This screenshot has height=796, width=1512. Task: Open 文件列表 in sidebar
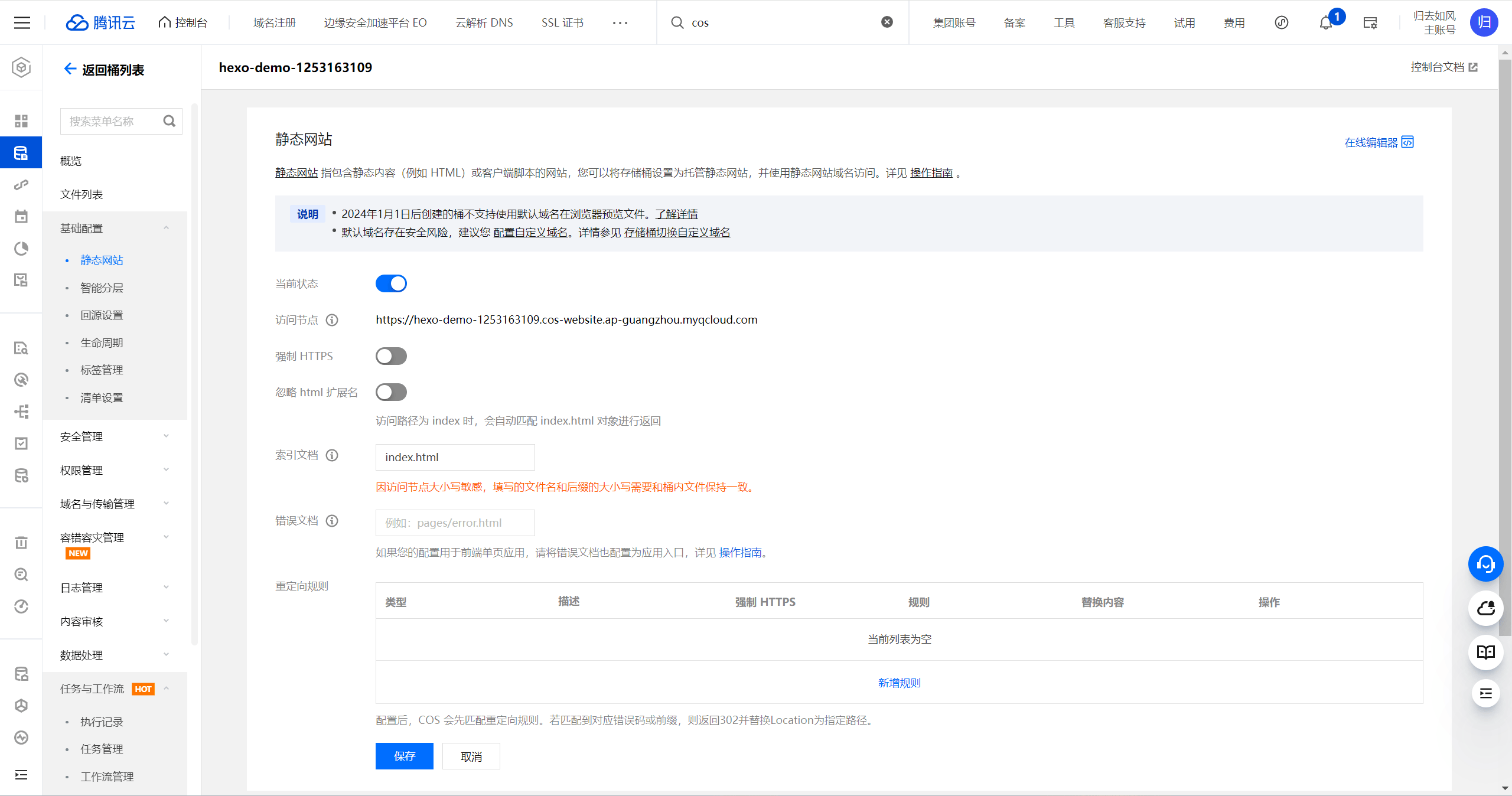pos(82,194)
